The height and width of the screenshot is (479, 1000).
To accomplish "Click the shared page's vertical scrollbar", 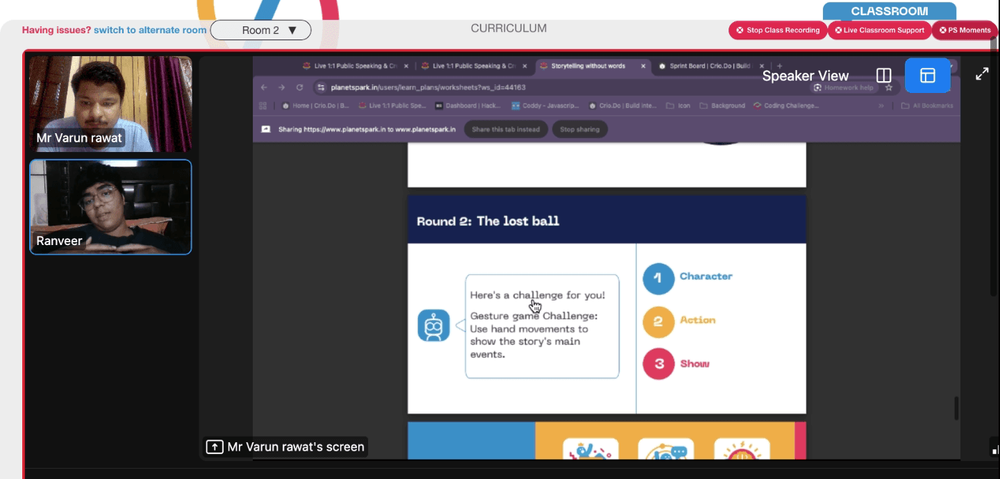I will pyautogui.click(x=955, y=407).
